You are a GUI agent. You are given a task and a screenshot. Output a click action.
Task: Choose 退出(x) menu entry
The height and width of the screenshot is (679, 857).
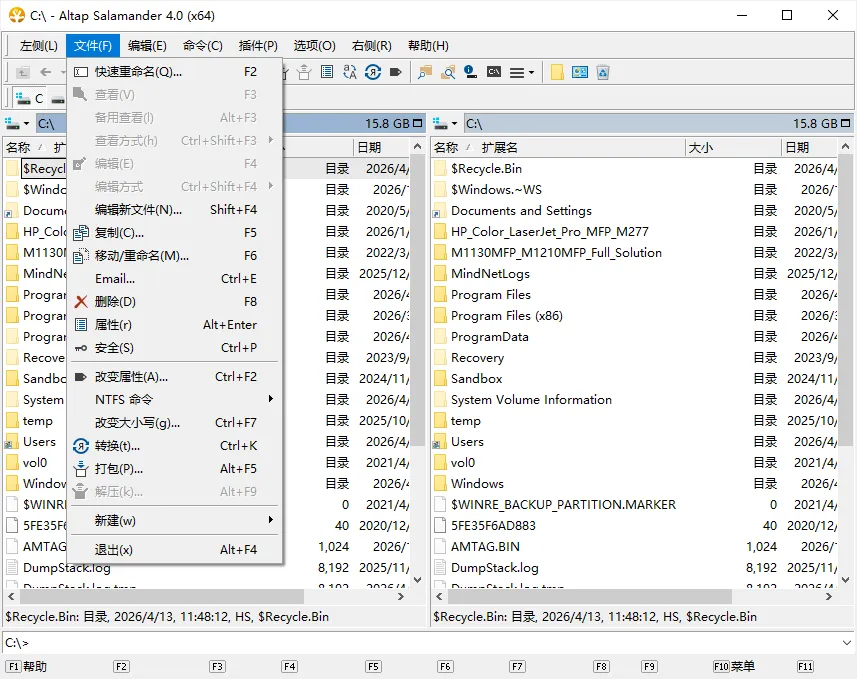pos(175,549)
